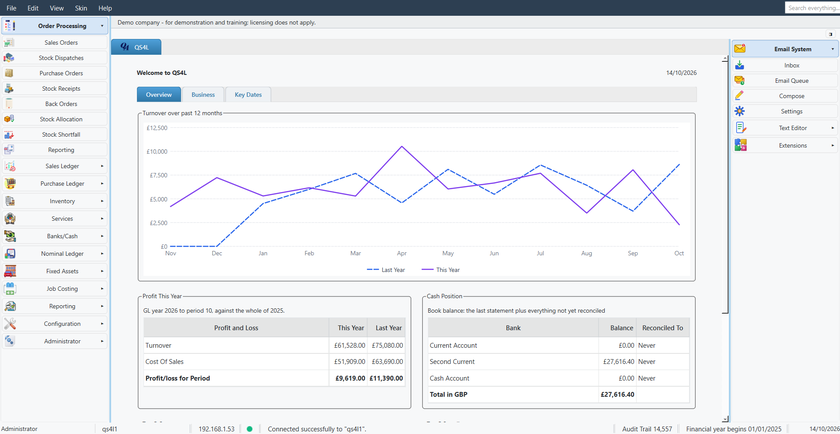Open the File menu
Viewport: 840px width, 434px height.
[x=11, y=8]
